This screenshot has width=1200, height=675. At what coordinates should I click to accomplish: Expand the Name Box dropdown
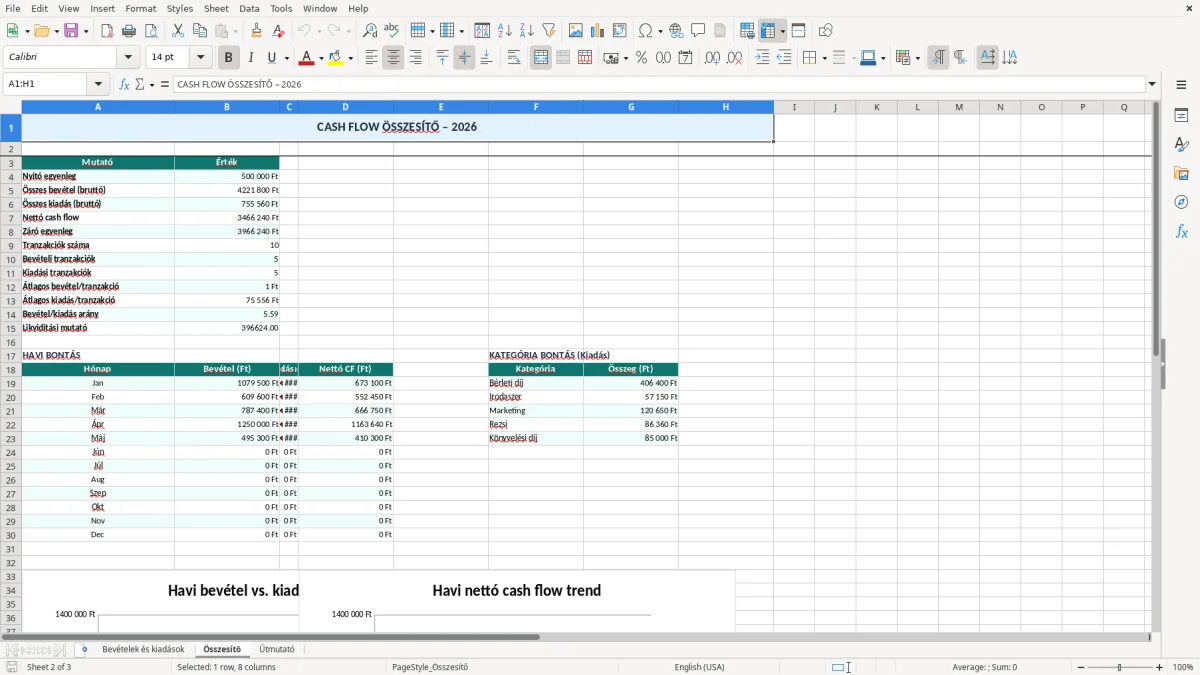(98, 85)
